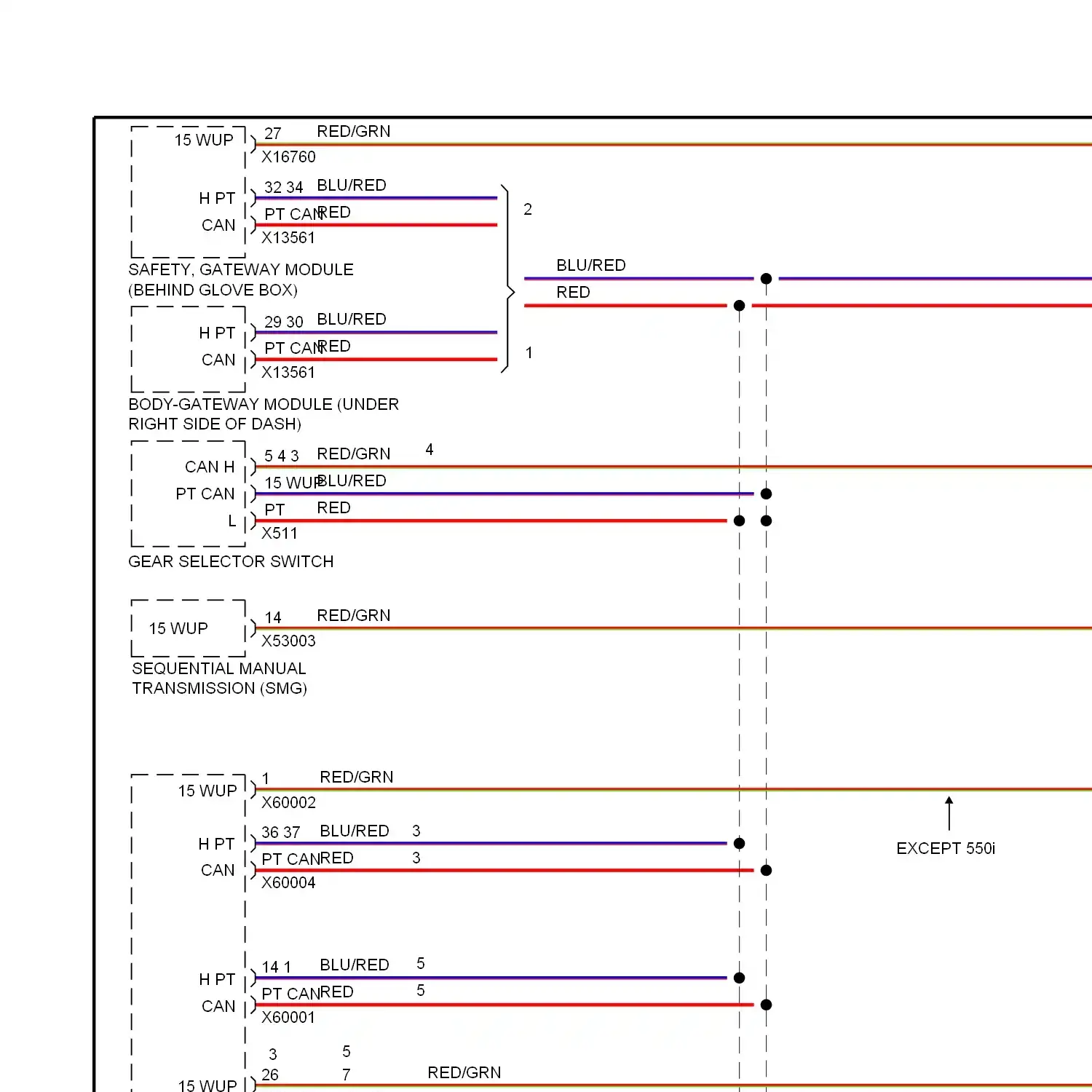Click the TRANSMISSION (SMG) text
Image resolution: width=1092 pixels, height=1092 pixels.
coord(219,688)
